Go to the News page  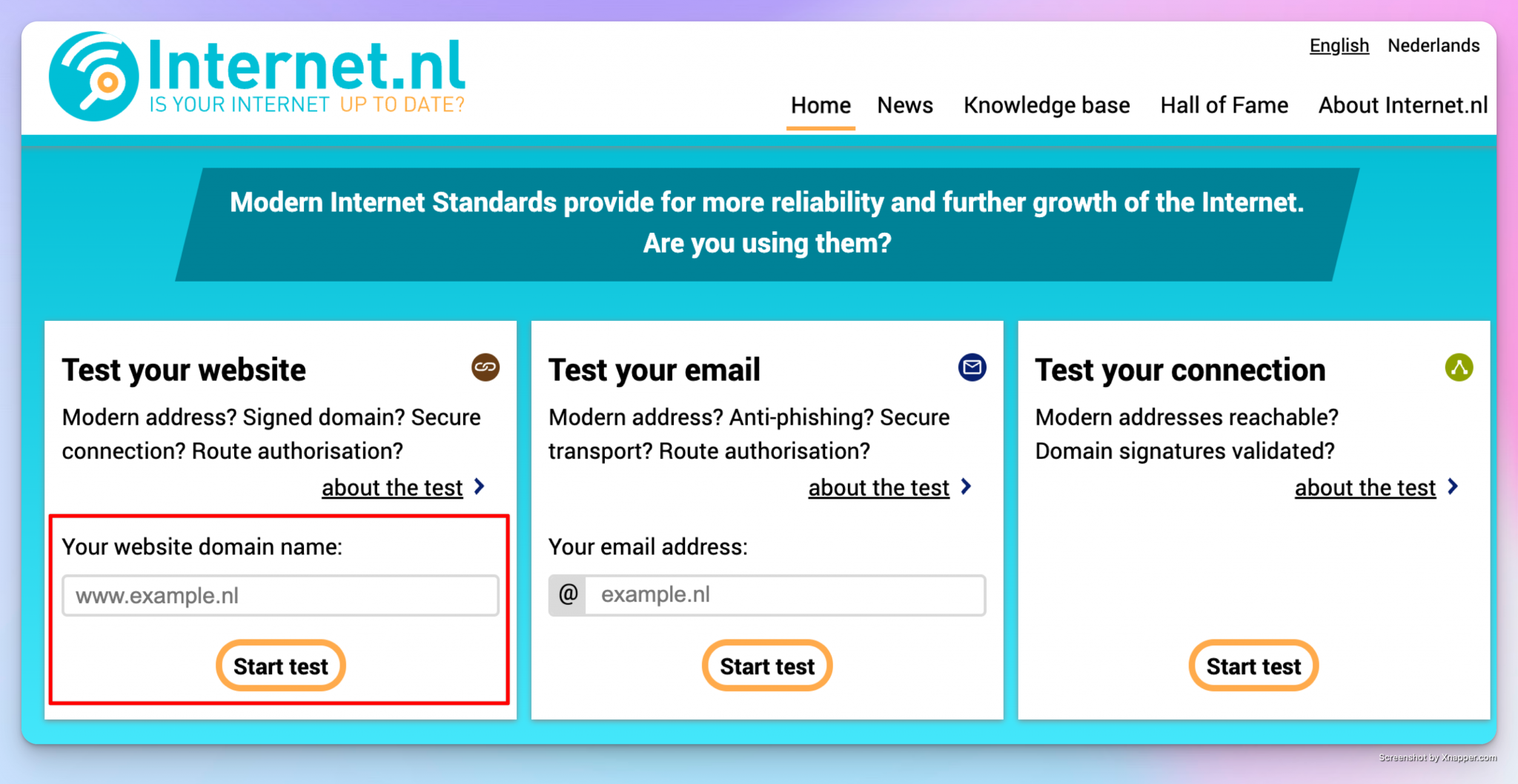click(x=905, y=105)
